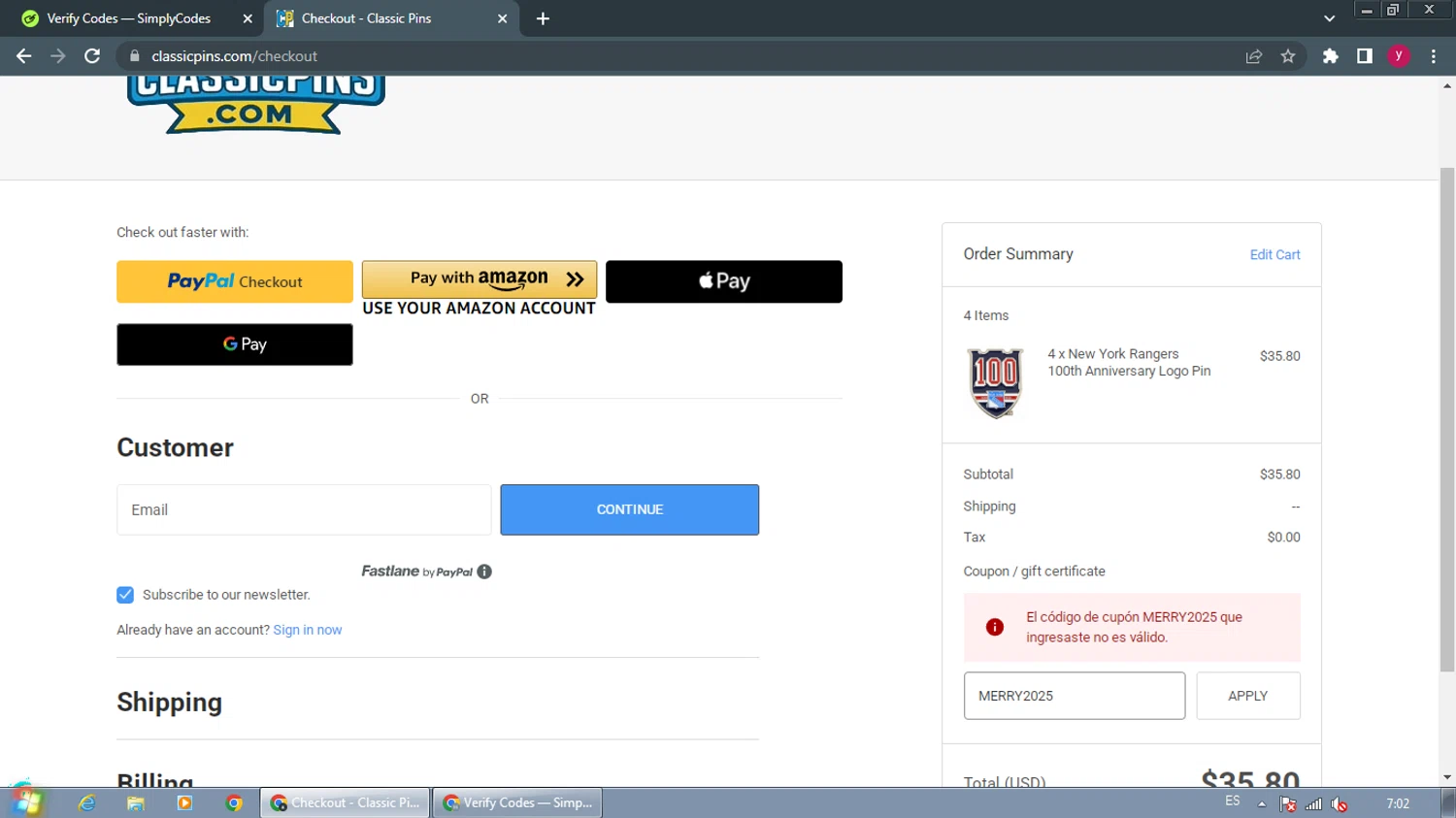Open the browser extensions puzzle icon
The image size is (1456, 818).
tap(1331, 56)
